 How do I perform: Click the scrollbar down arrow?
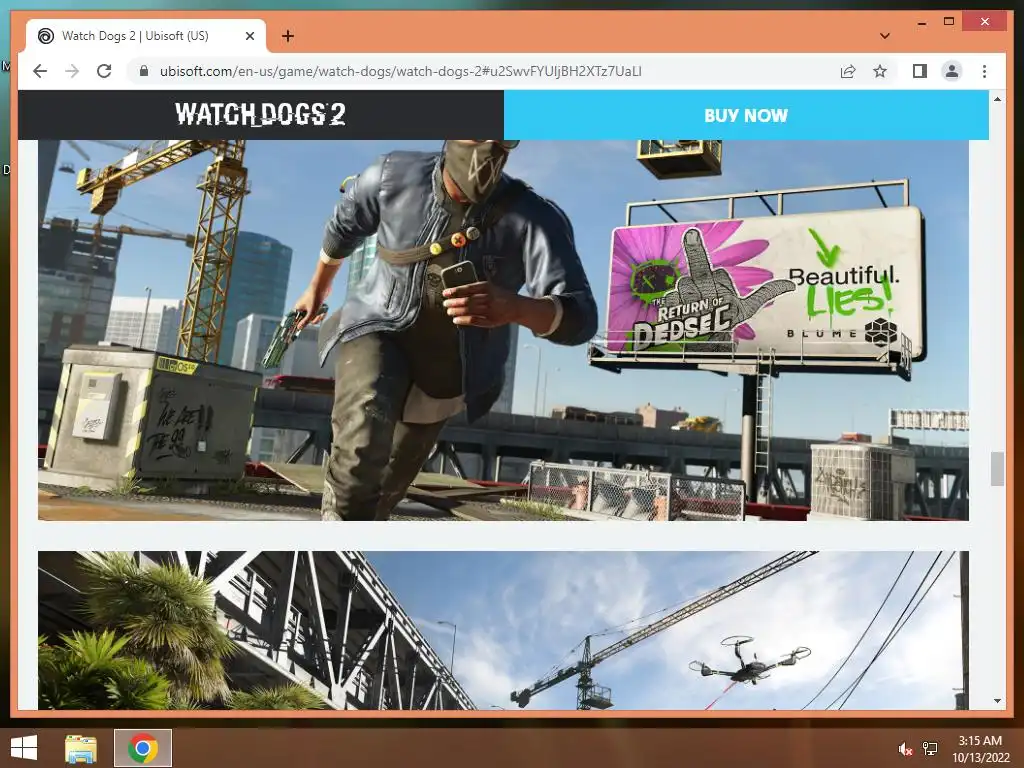pos(997,701)
